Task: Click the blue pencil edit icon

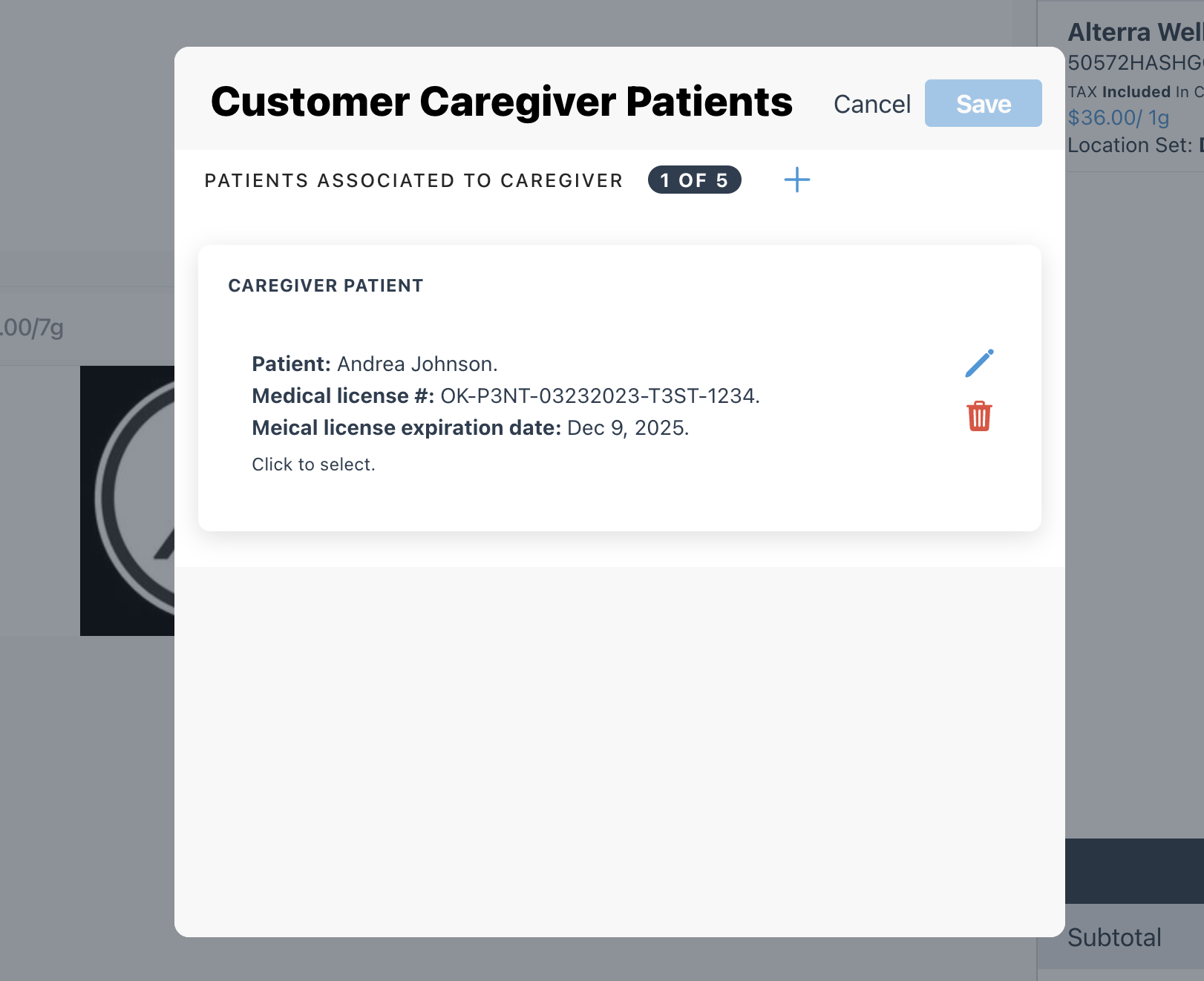Action: tap(979, 364)
